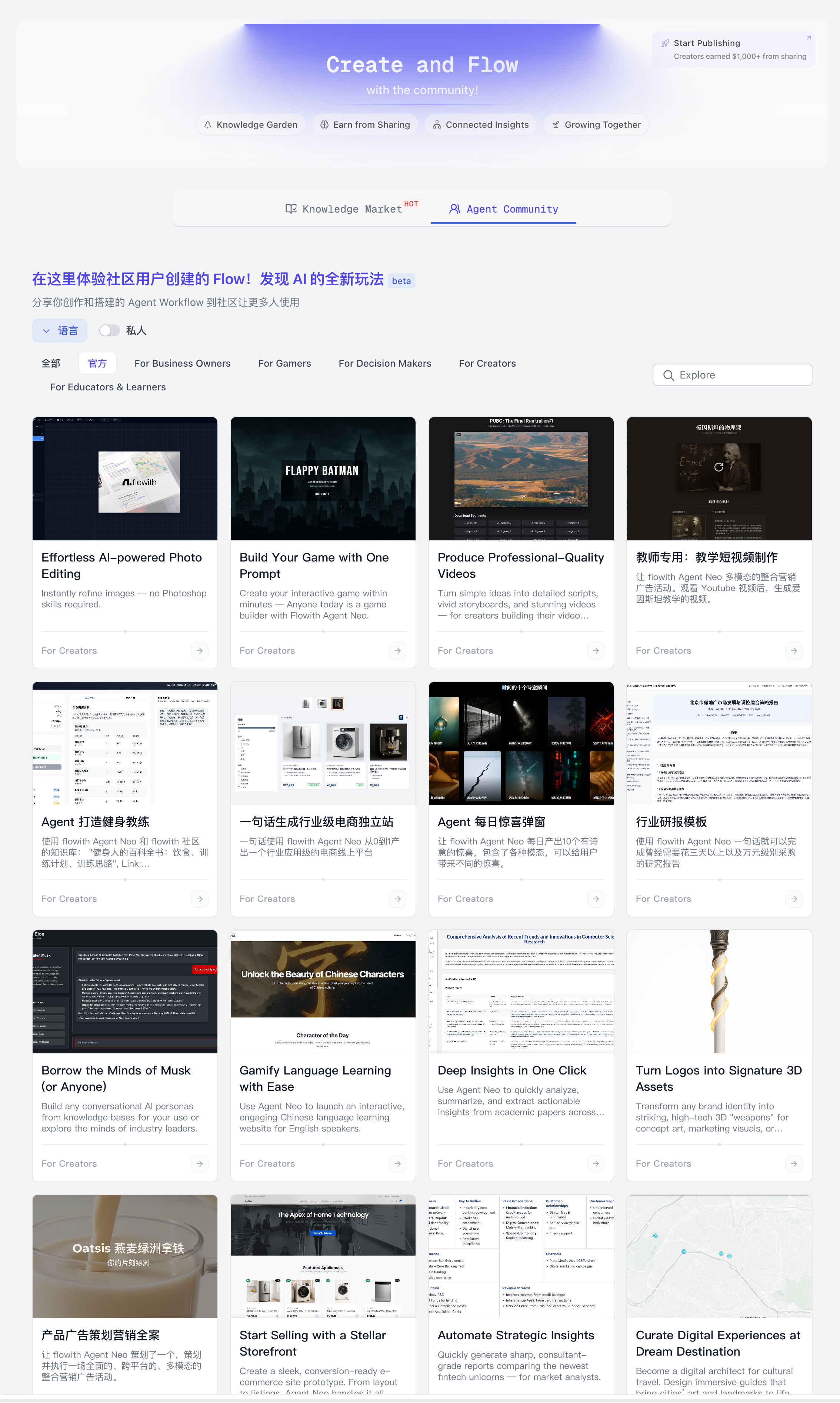Filter by For Educators & Learners
The height and width of the screenshot is (1403, 840).
tap(108, 387)
